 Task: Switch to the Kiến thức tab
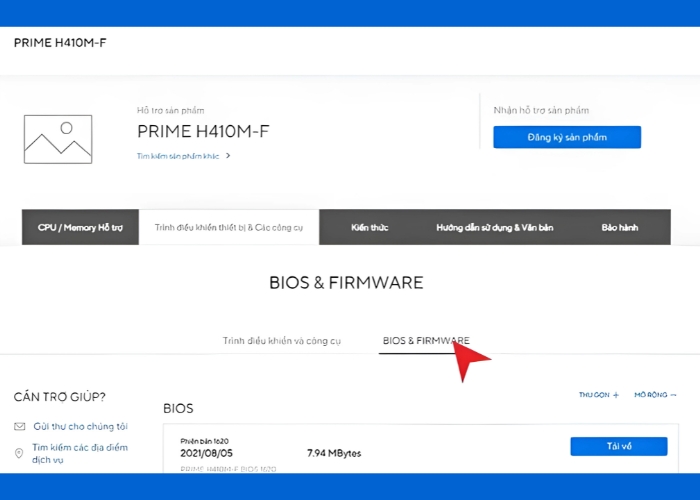(x=369, y=227)
